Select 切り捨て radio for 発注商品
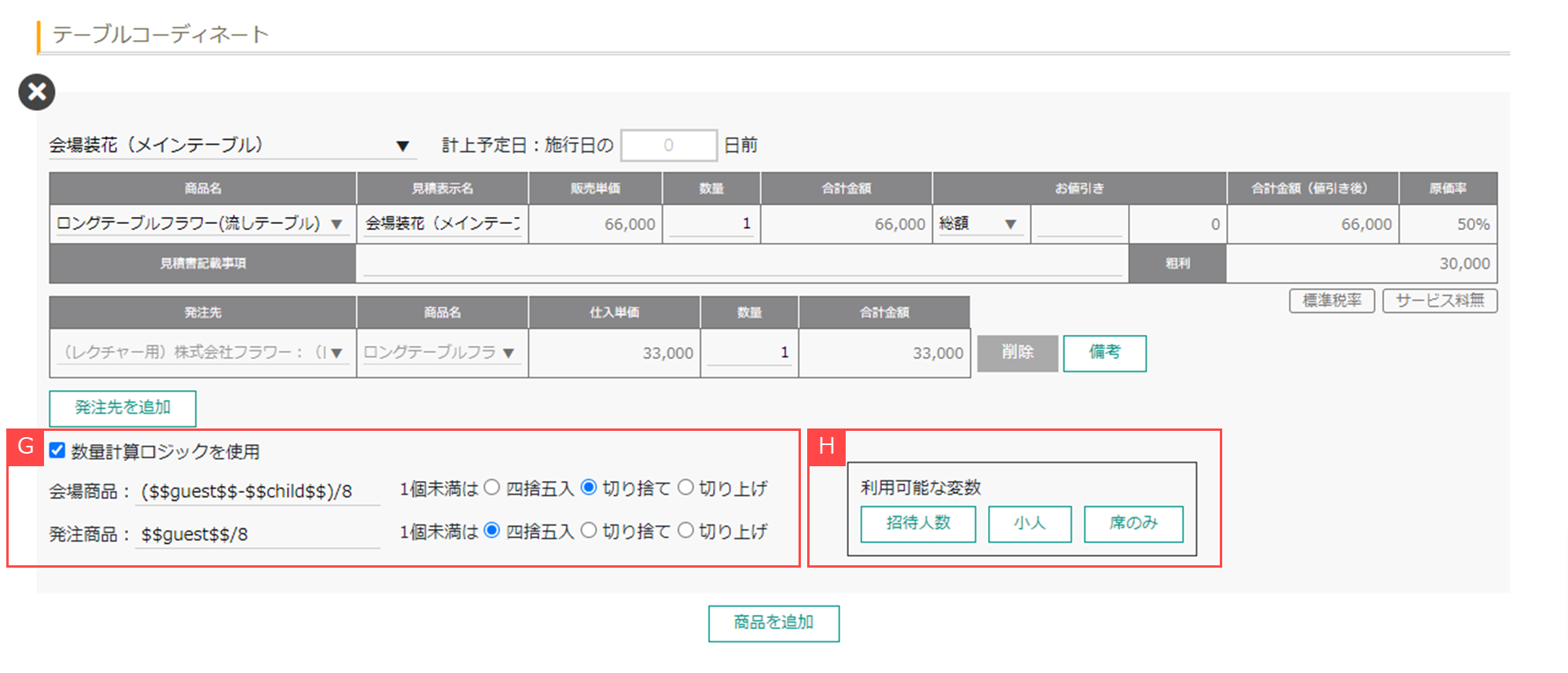Screen dimensions: 1568x673 589,531
